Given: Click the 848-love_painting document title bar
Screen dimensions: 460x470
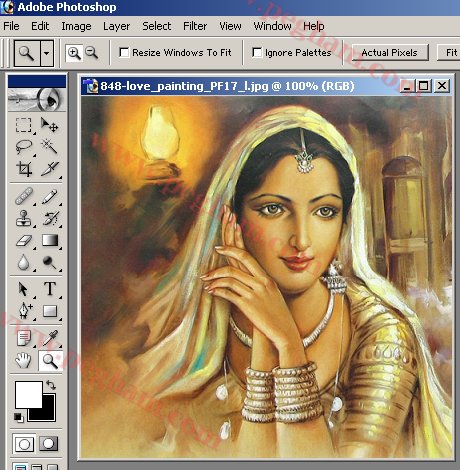Looking at the screenshot, I should 227,86.
